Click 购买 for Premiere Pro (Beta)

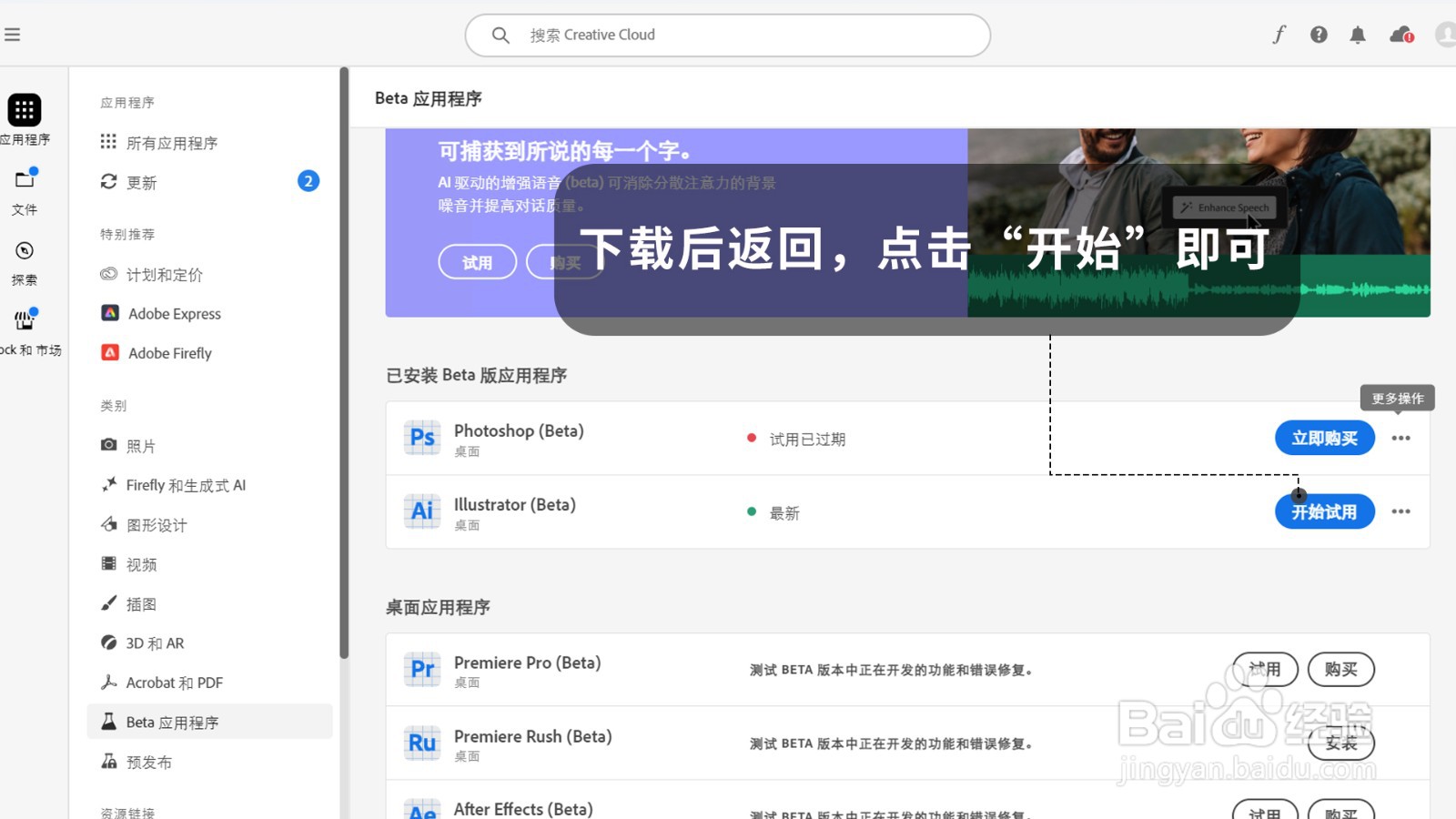(1340, 669)
